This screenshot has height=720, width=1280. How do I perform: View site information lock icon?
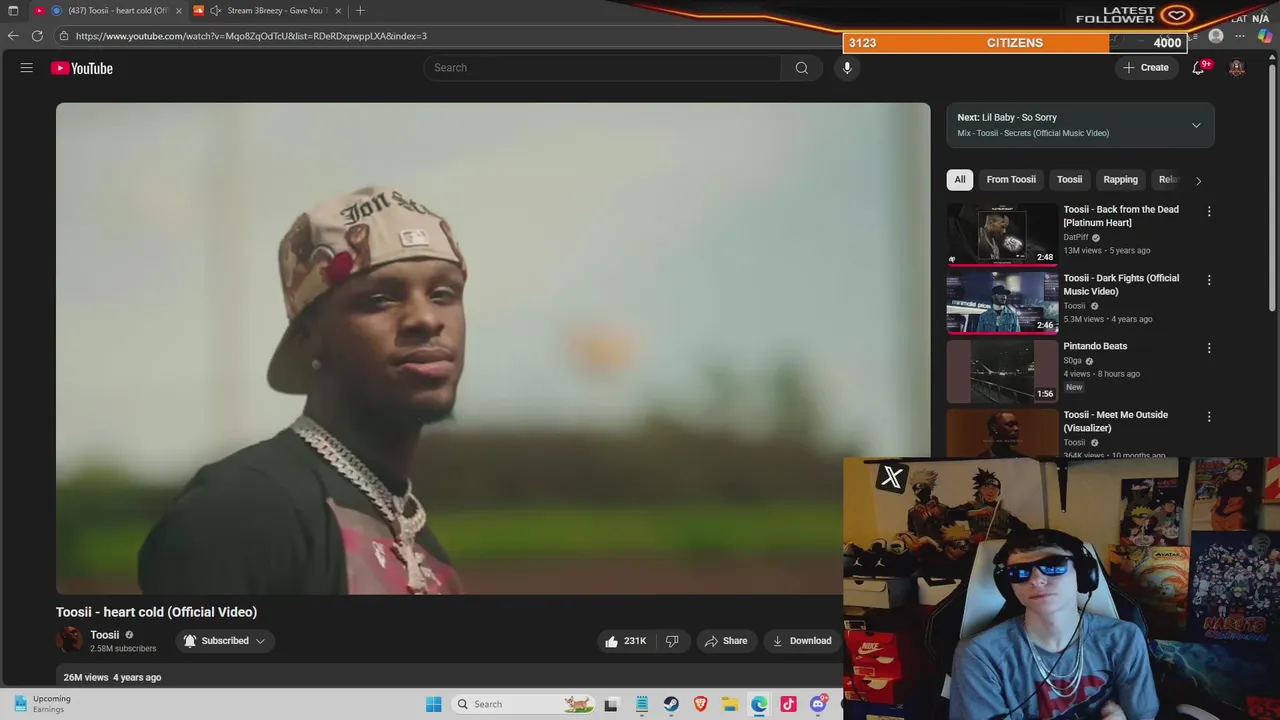(x=64, y=36)
